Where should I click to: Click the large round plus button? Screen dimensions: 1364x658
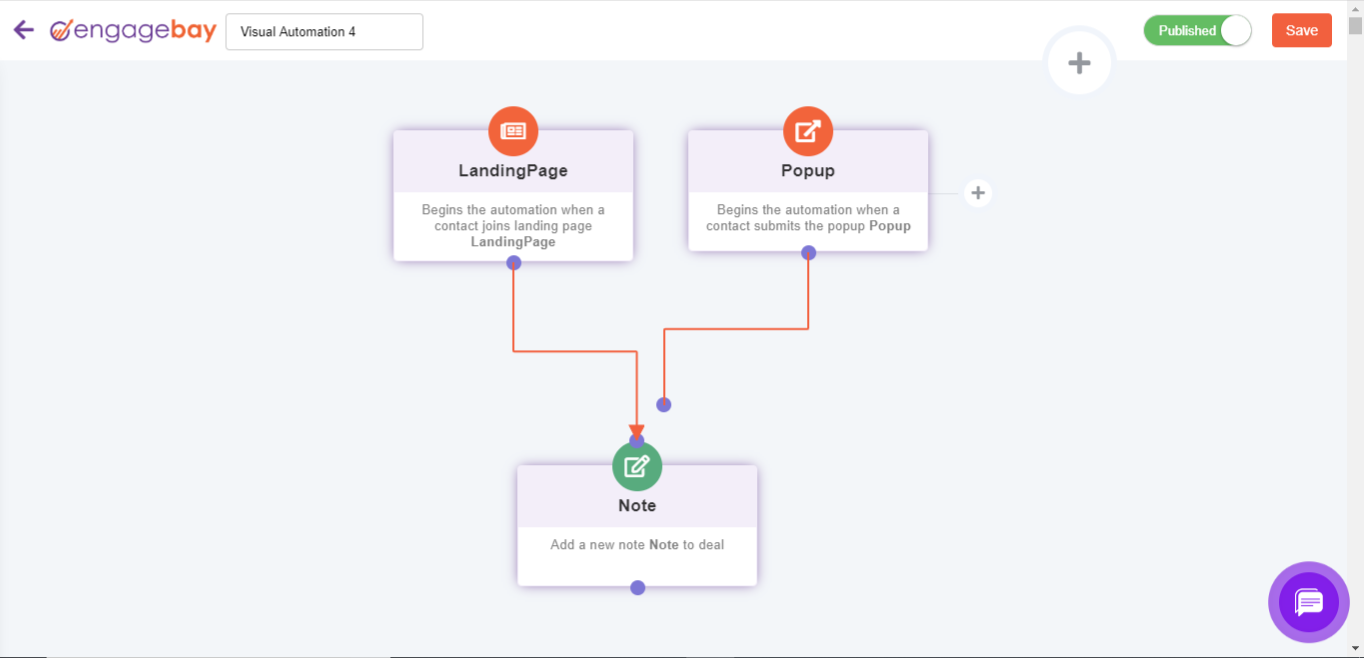coord(1079,63)
